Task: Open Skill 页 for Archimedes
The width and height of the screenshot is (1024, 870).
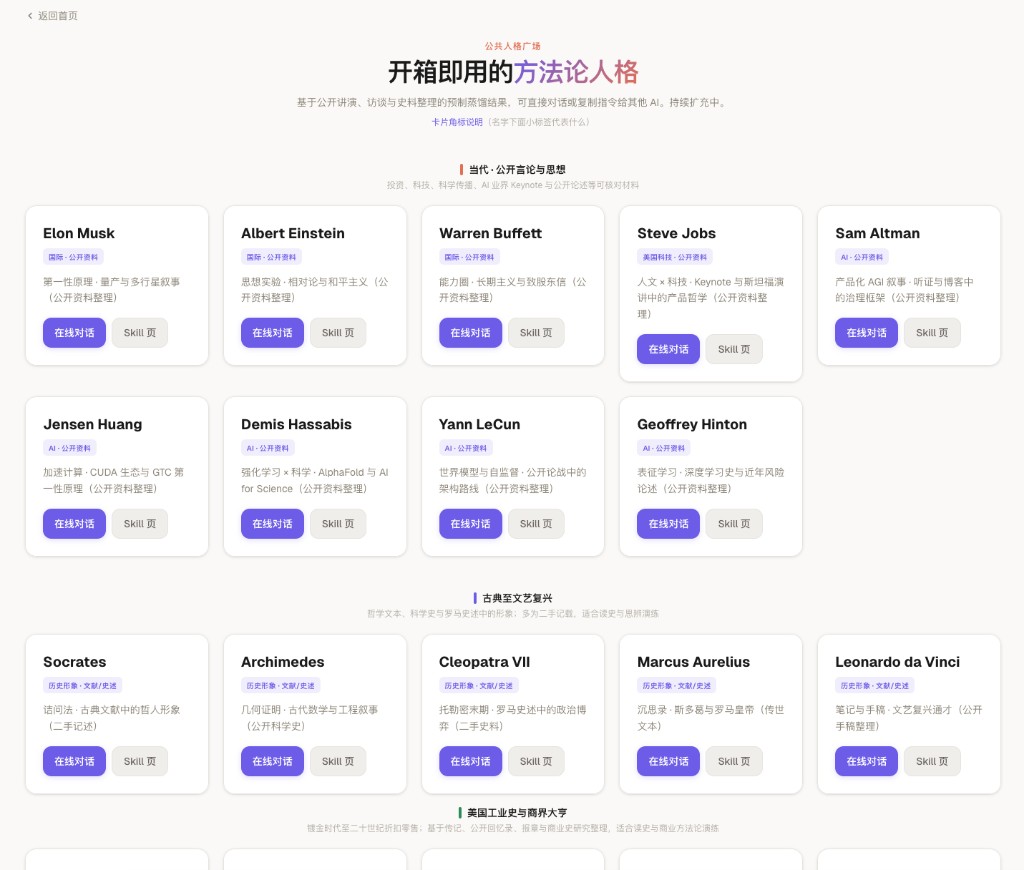Action: (338, 761)
